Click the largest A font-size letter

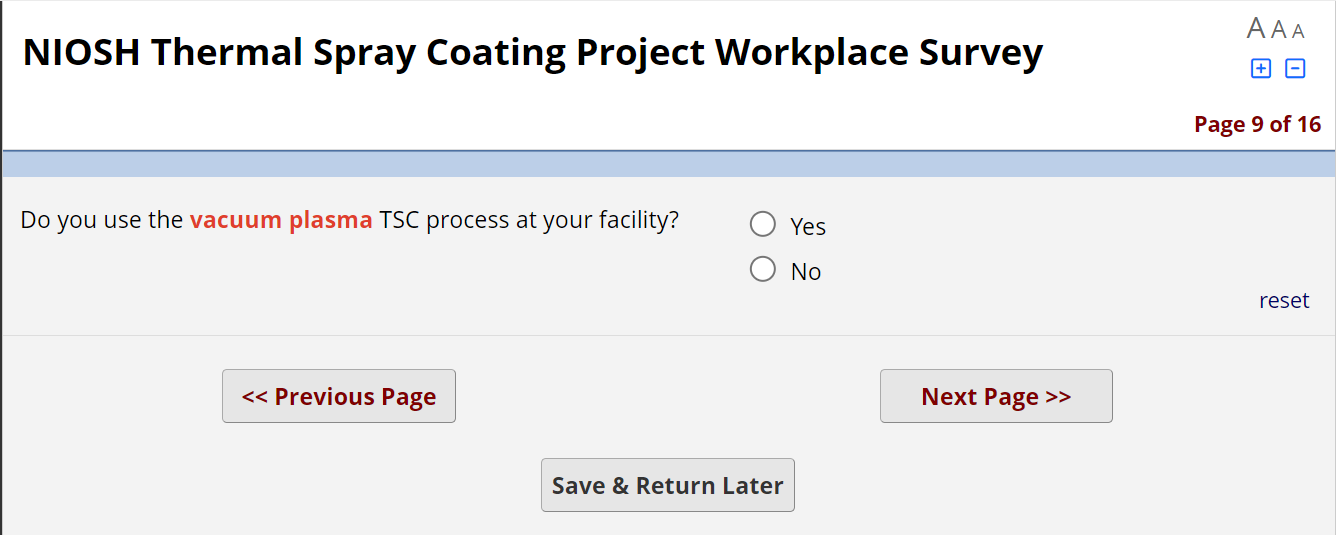(1256, 29)
